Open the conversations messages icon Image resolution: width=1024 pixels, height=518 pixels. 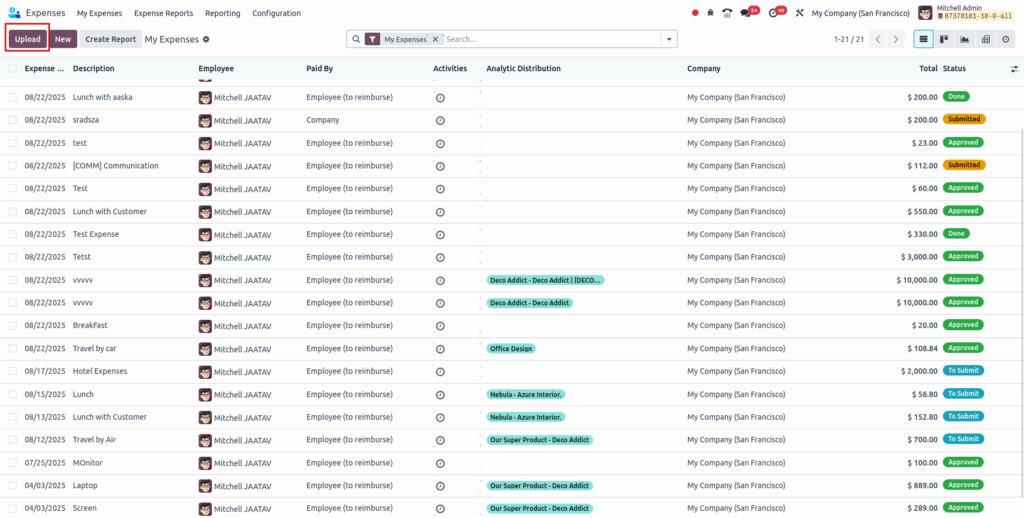(x=746, y=13)
